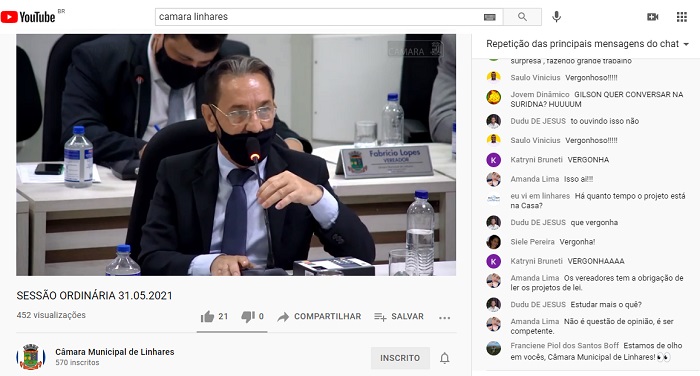Open Câmara Municipal de Linhares channel name
700x376 pixels.
coord(115,352)
